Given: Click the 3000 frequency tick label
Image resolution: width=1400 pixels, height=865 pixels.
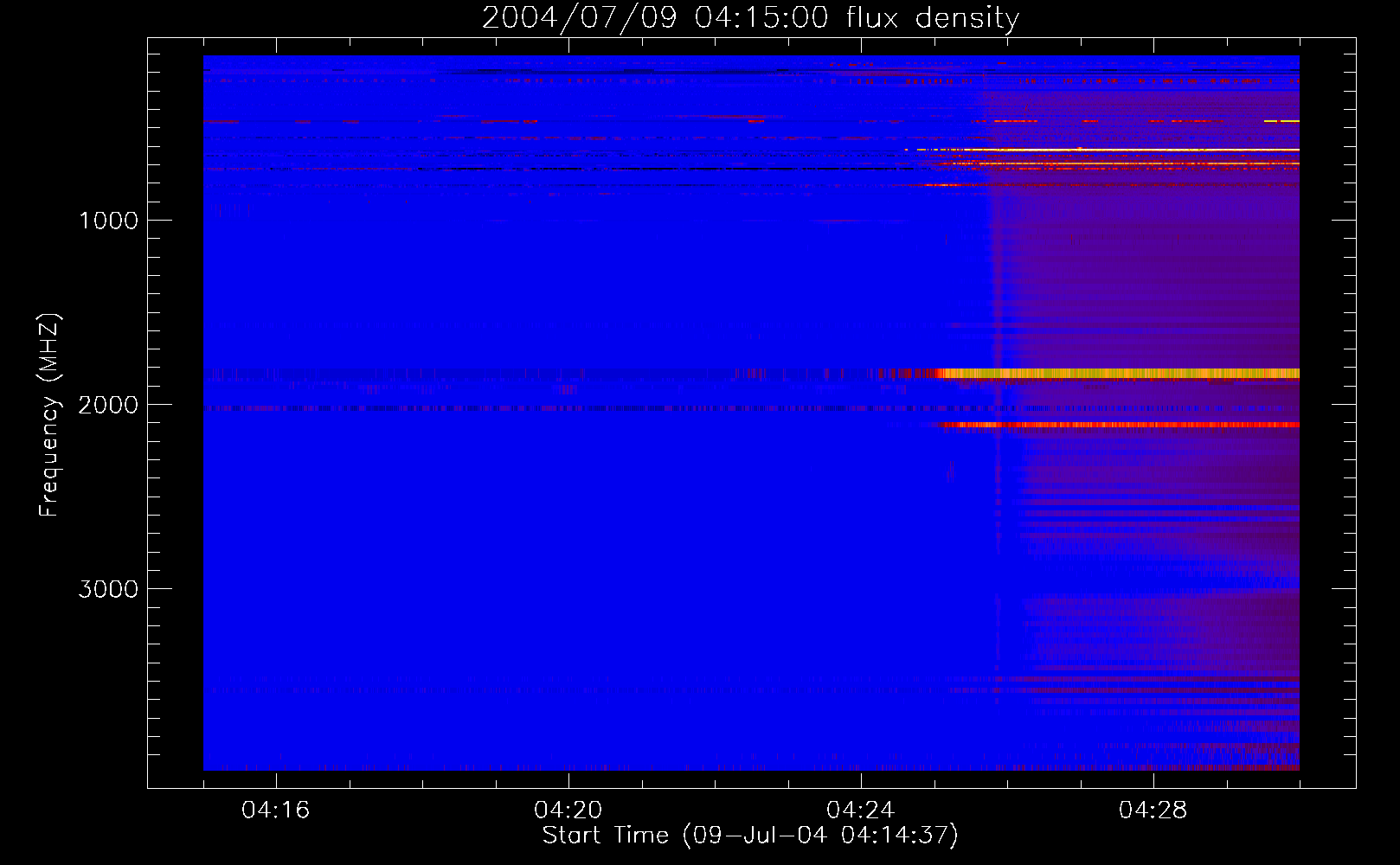Looking at the screenshot, I should pyautogui.click(x=108, y=589).
